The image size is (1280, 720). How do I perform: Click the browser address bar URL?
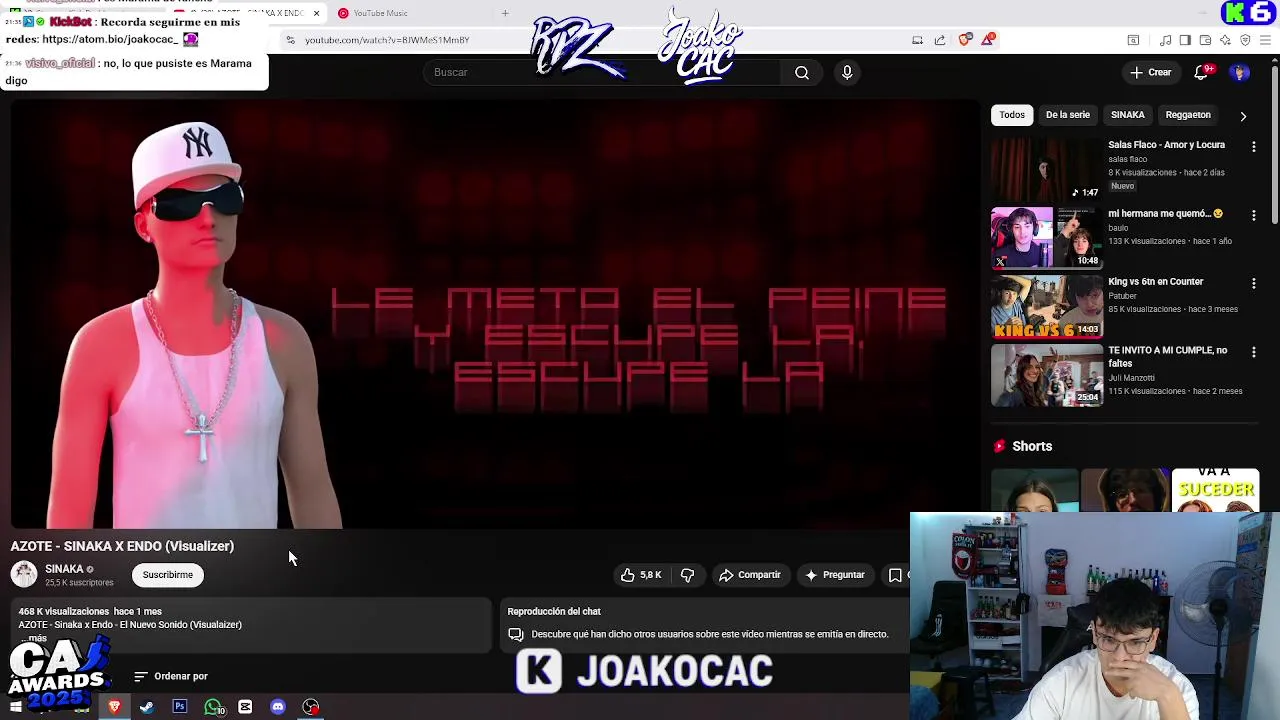387,40
